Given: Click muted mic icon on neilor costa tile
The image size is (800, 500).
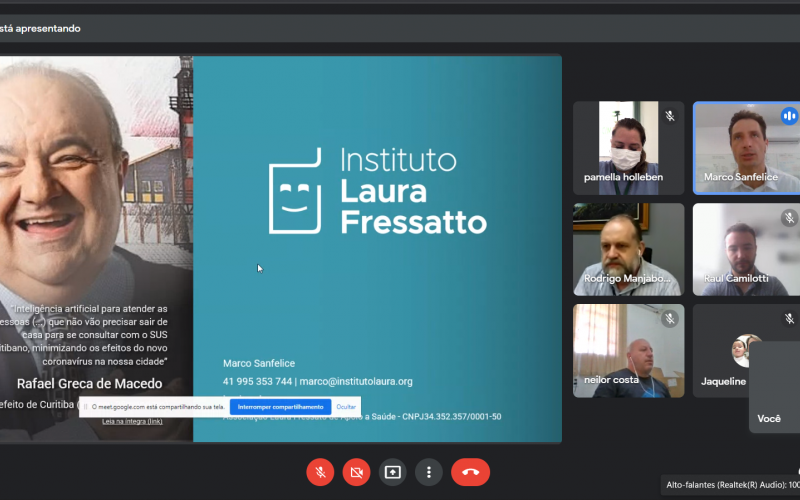Looking at the screenshot, I should click(x=670, y=319).
